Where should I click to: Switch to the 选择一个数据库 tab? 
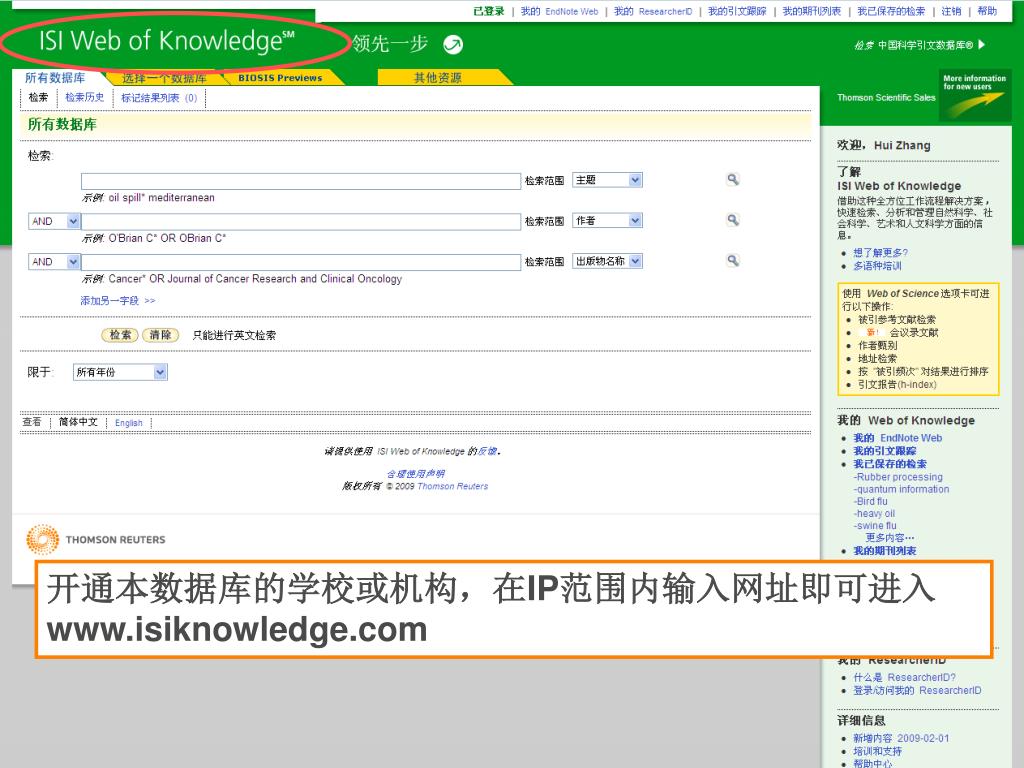coord(164,78)
